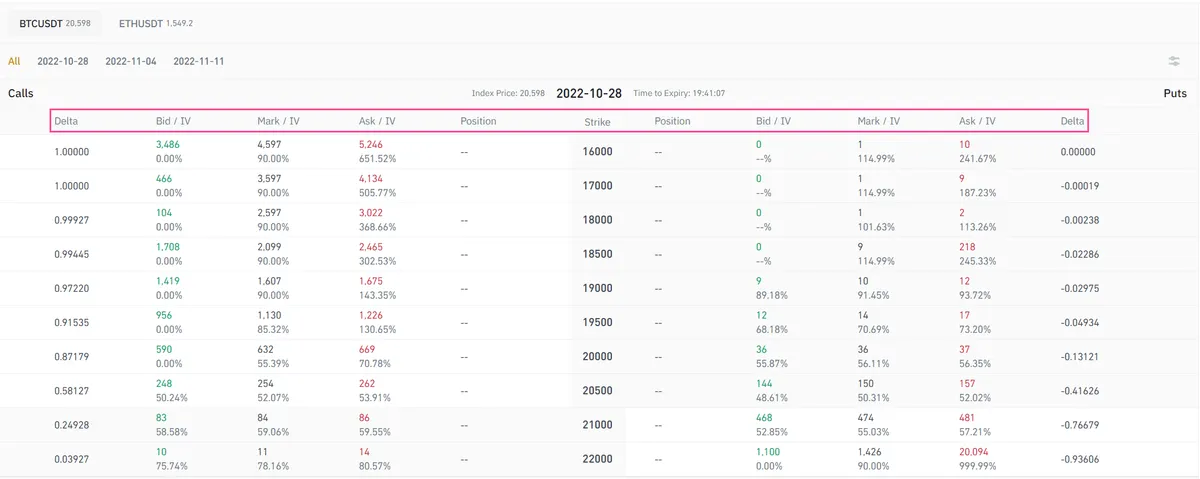1200x479 pixels.
Task: Select the All expiry filter
Action: pos(14,61)
